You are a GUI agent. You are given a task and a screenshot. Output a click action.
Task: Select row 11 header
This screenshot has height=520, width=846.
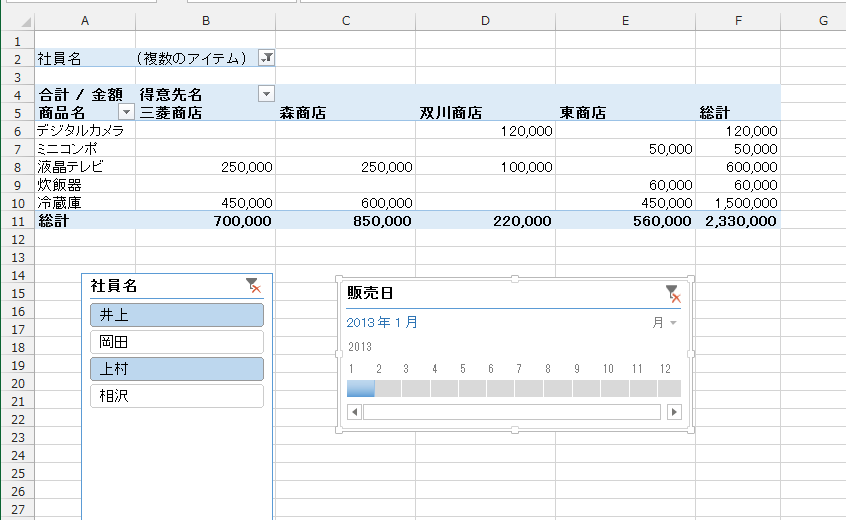pos(17,221)
